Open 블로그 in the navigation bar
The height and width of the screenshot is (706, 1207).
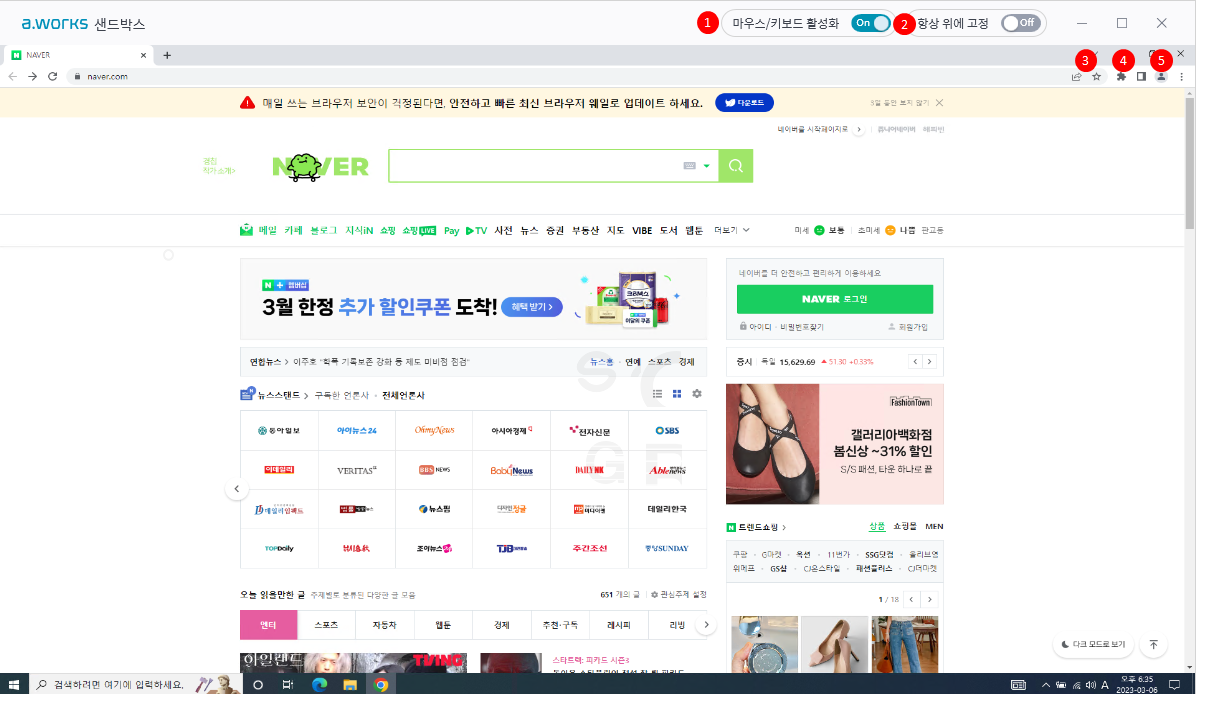coord(324,230)
